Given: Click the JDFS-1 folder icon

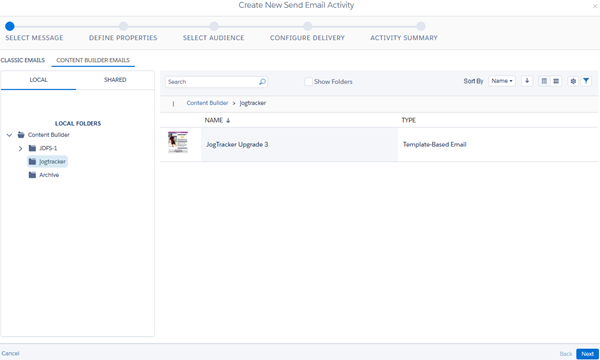Looking at the screenshot, I should pos(33,148).
